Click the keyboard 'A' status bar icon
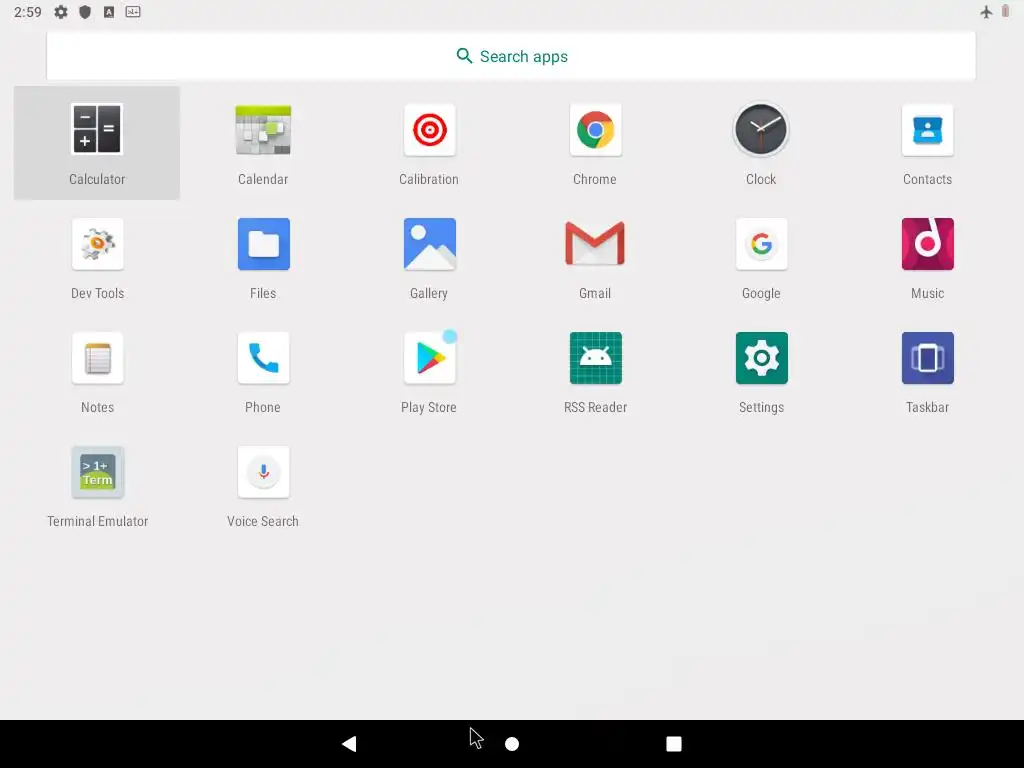This screenshot has height=768, width=1024. point(109,12)
